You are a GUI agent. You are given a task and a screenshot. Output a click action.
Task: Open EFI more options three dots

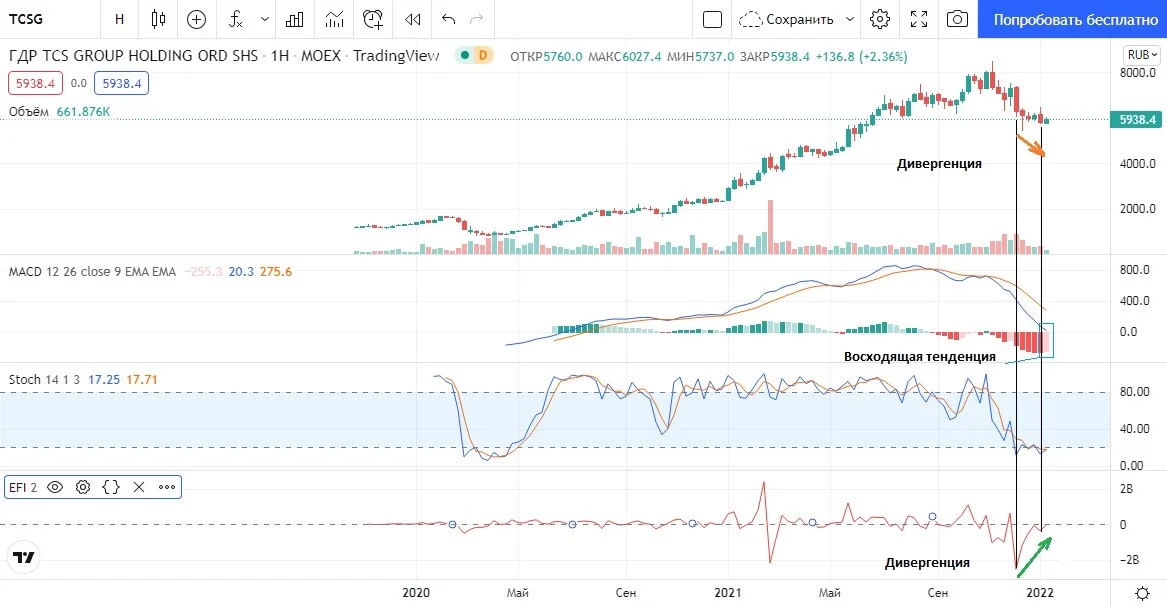coord(167,488)
